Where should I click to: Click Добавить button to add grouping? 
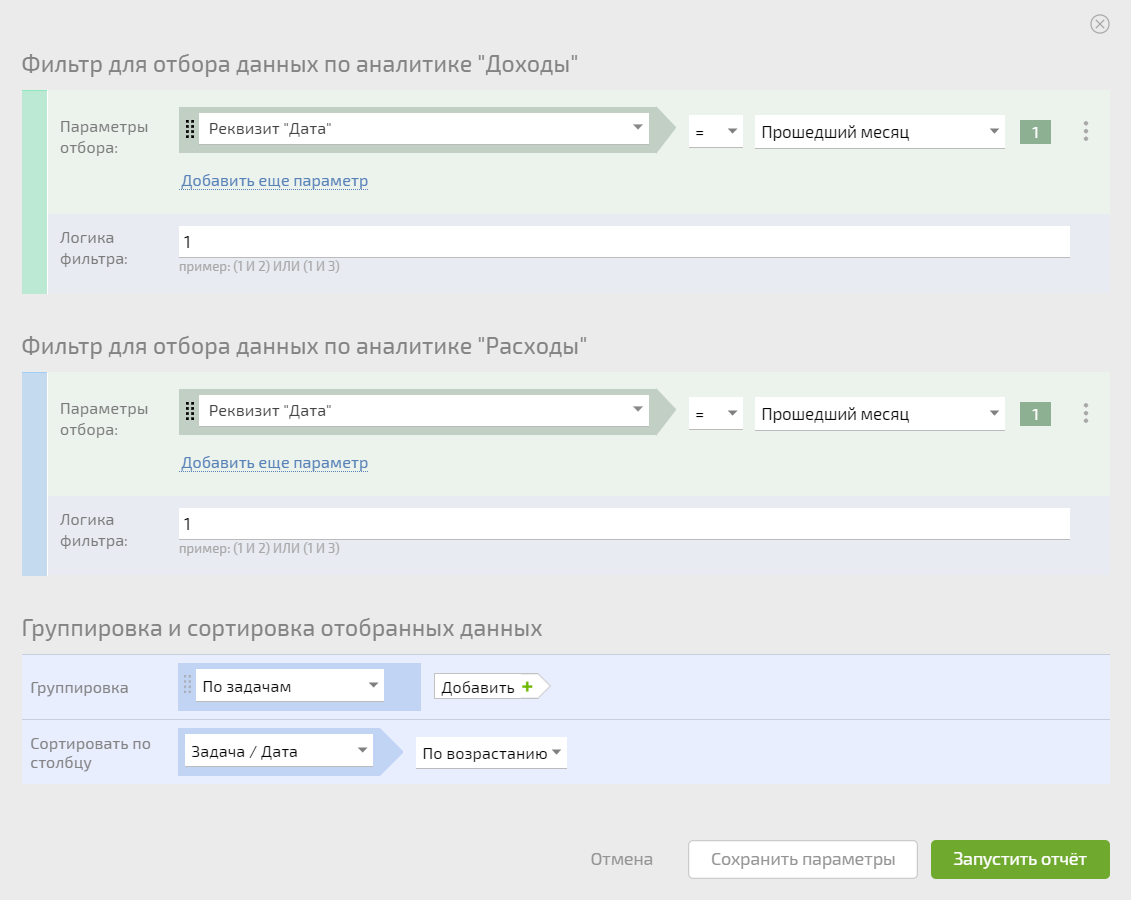[490, 687]
